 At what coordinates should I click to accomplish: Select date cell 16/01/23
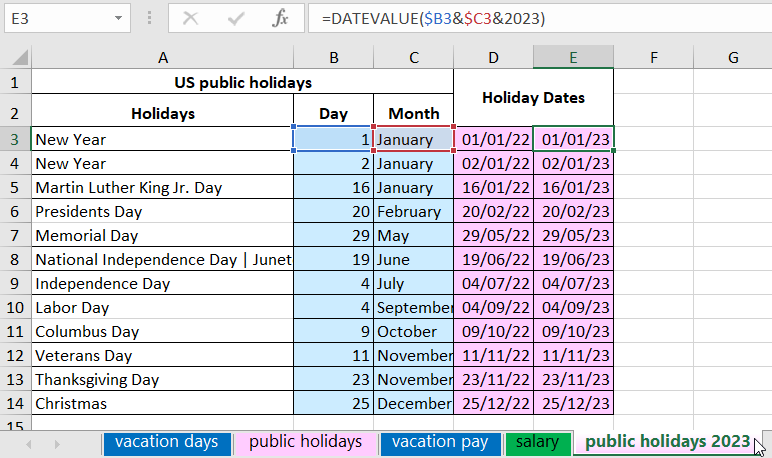click(574, 188)
